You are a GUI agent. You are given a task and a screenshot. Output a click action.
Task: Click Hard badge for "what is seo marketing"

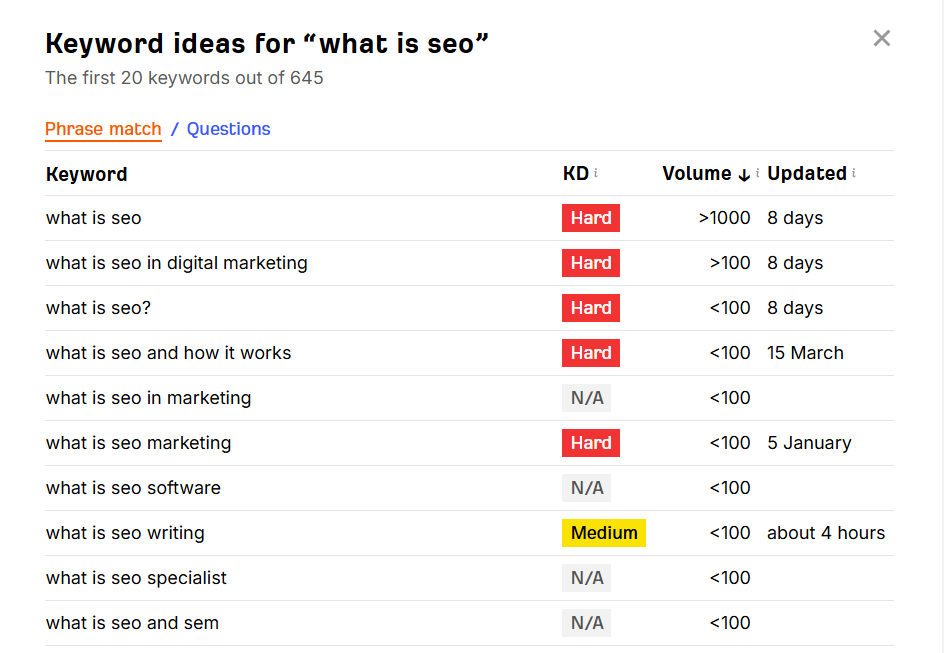591,443
